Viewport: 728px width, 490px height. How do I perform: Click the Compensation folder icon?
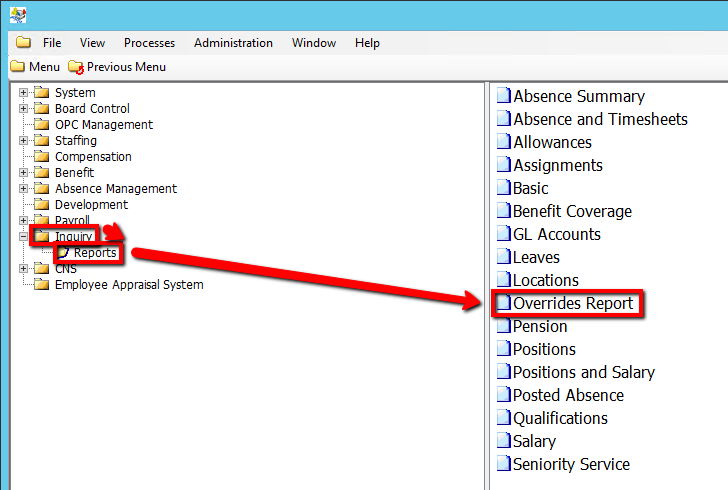pyautogui.click(x=41, y=157)
